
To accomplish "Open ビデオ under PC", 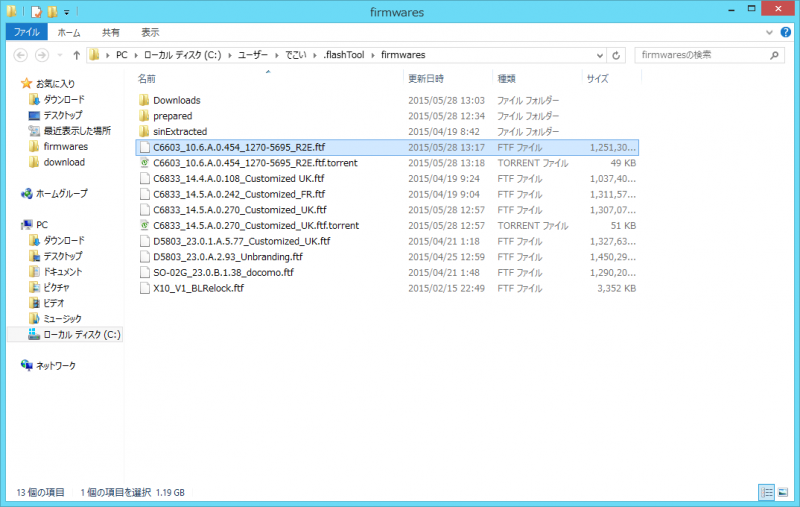I will (x=54, y=303).
